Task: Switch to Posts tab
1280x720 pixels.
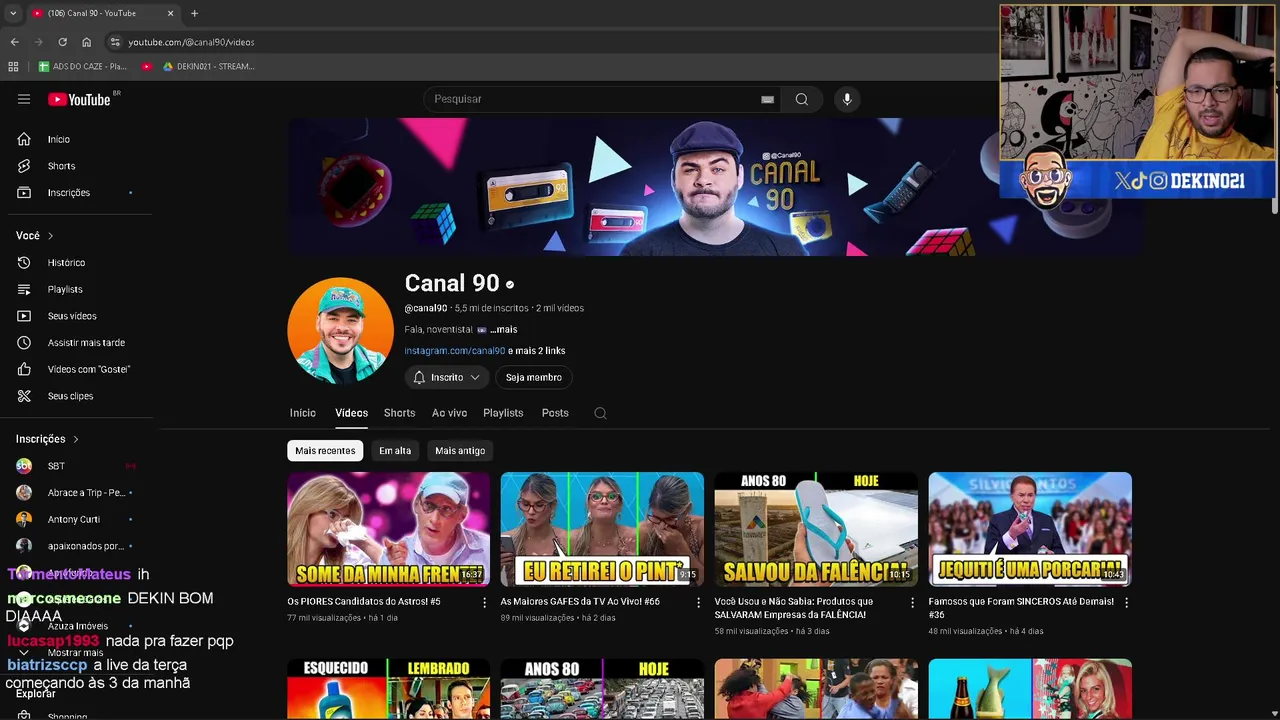Action: click(555, 413)
